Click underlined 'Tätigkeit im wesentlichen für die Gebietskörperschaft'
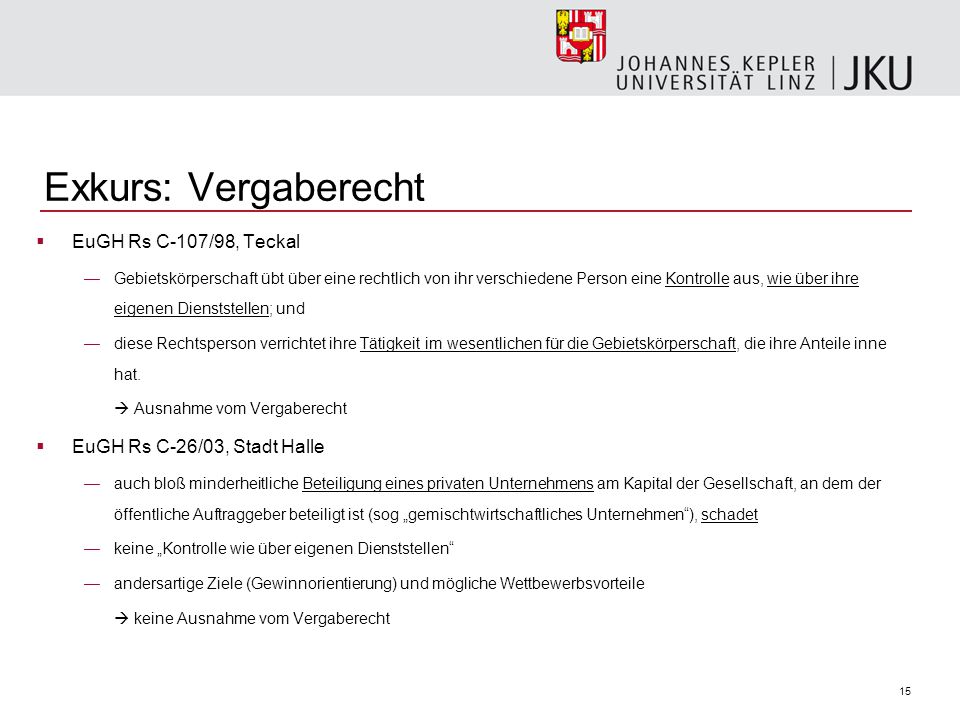Viewport: 960px width, 720px height. pyautogui.click(x=547, y=343)
